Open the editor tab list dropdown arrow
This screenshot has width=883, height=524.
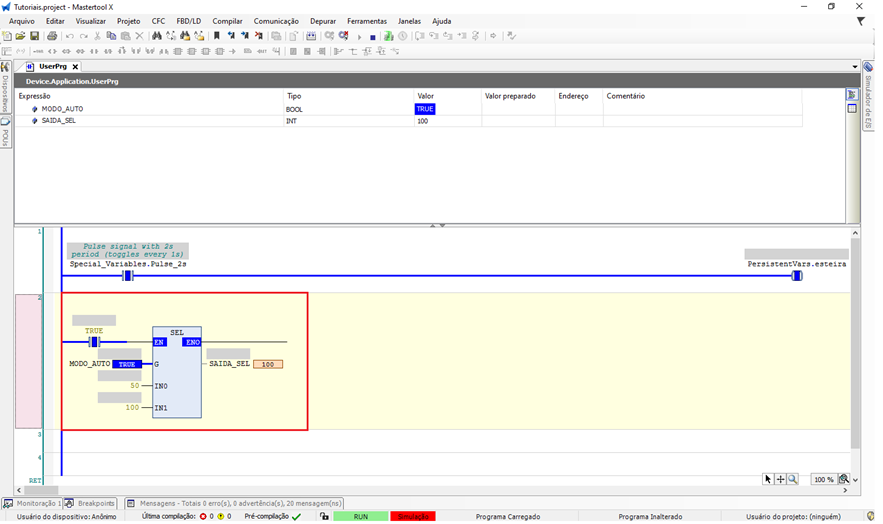(x=854, y=67)
